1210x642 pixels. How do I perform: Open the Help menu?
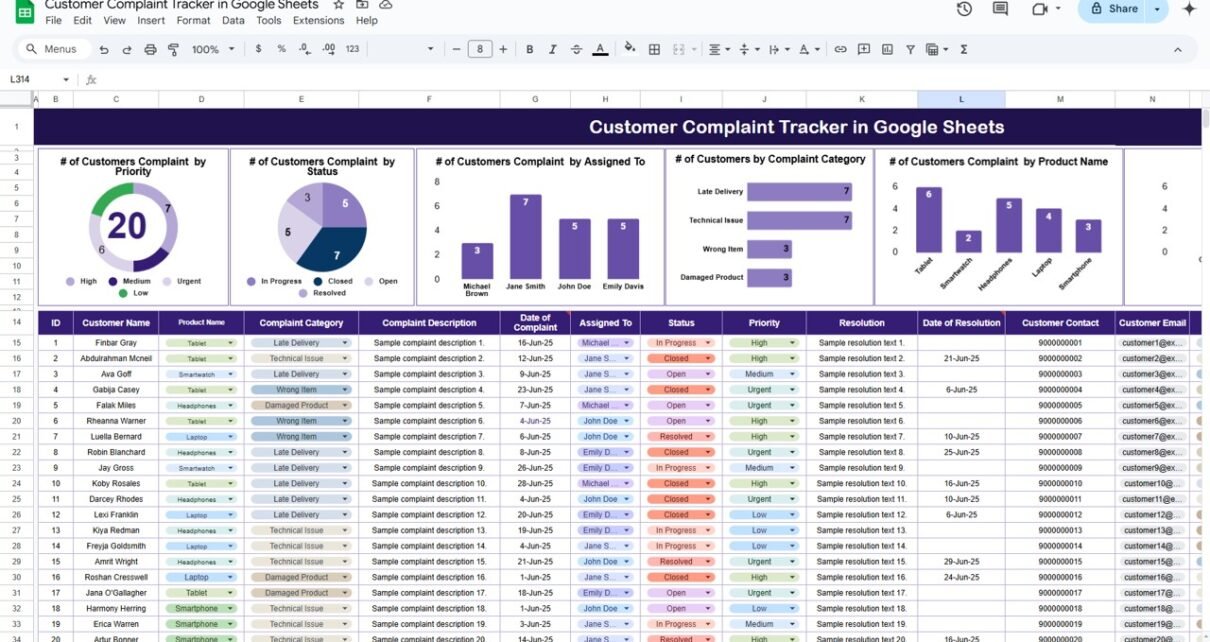(367, 20)
